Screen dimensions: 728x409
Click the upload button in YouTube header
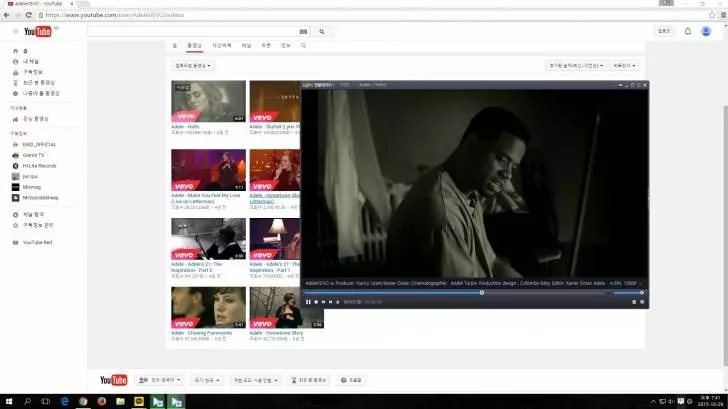tap(664, 31)
